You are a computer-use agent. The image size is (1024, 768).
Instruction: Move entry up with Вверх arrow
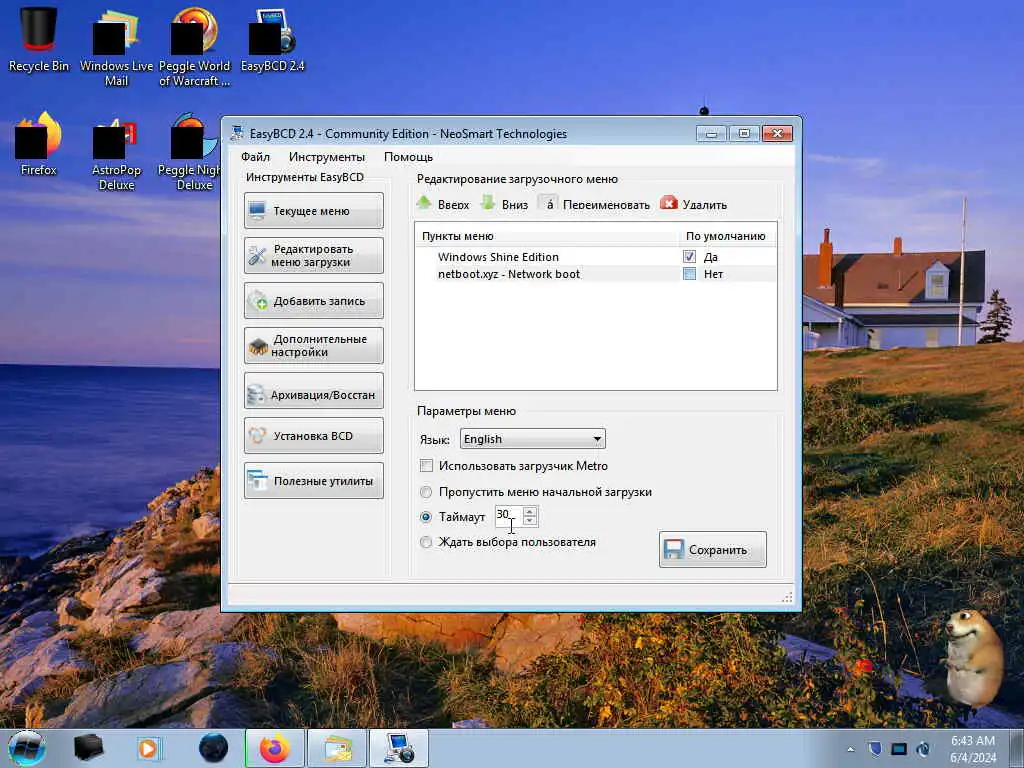[424, 203]
